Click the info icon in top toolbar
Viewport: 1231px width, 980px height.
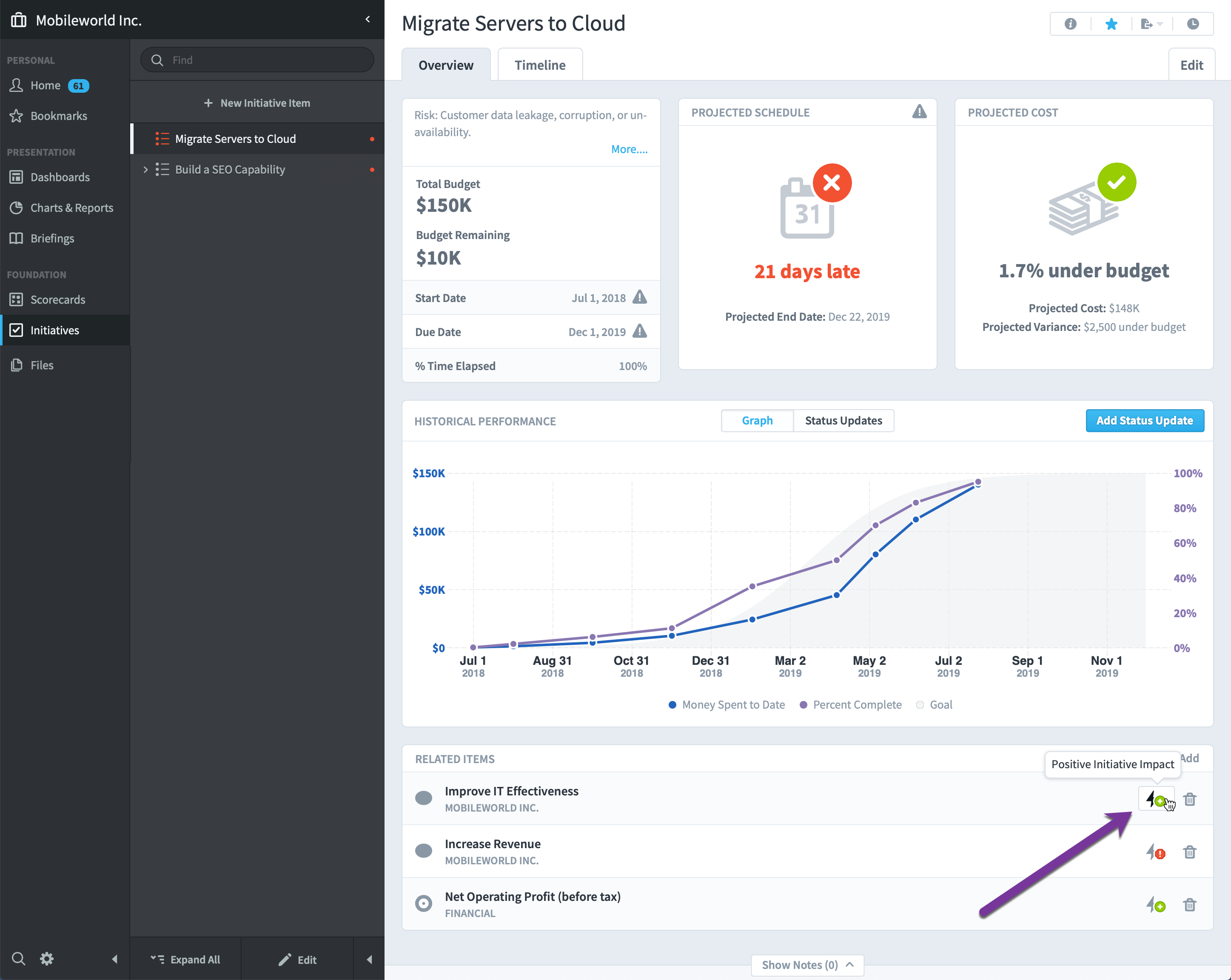click(x=1070, y=24)
